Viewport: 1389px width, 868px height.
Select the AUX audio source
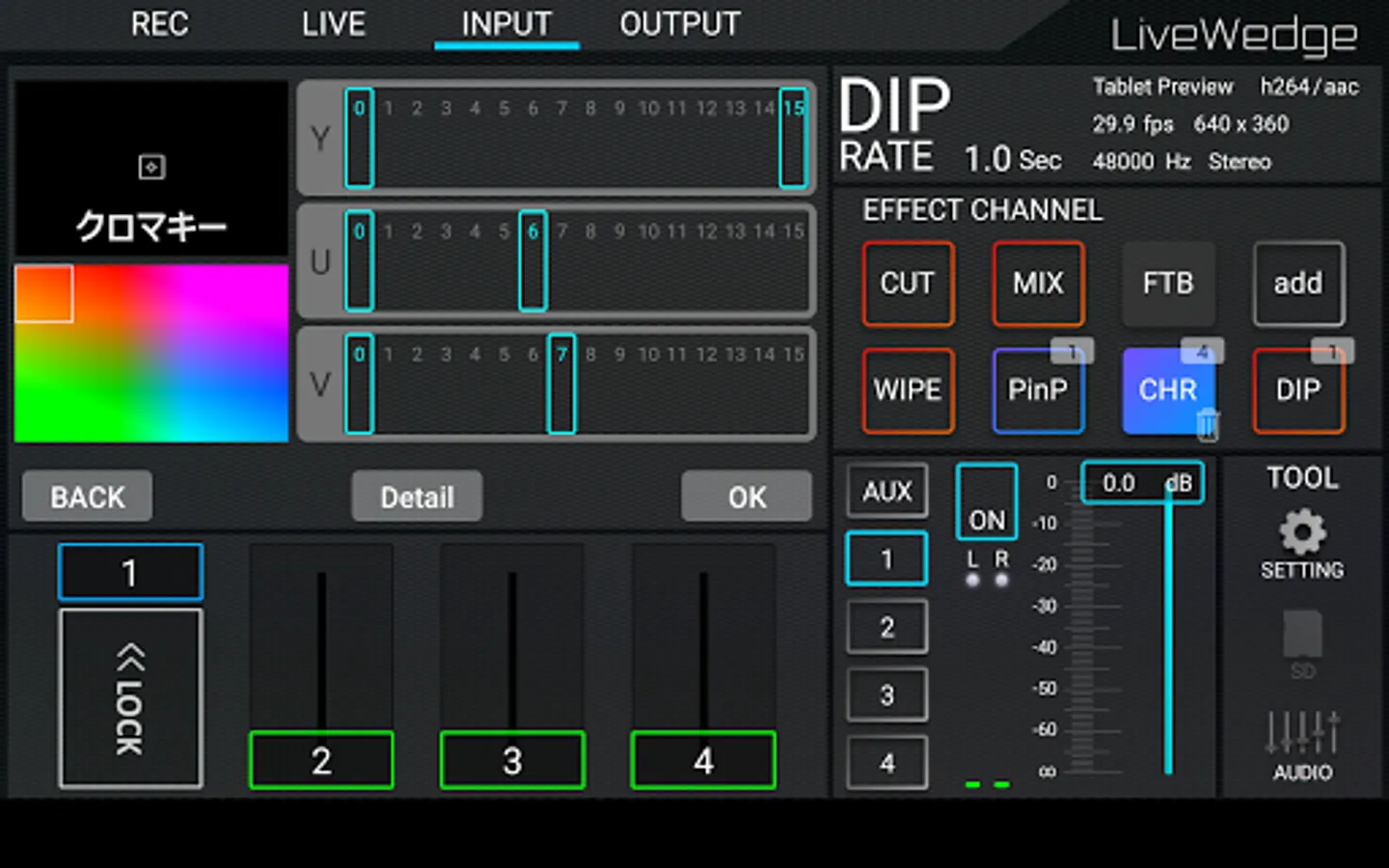pyautogui.click(x=887, y=491)
